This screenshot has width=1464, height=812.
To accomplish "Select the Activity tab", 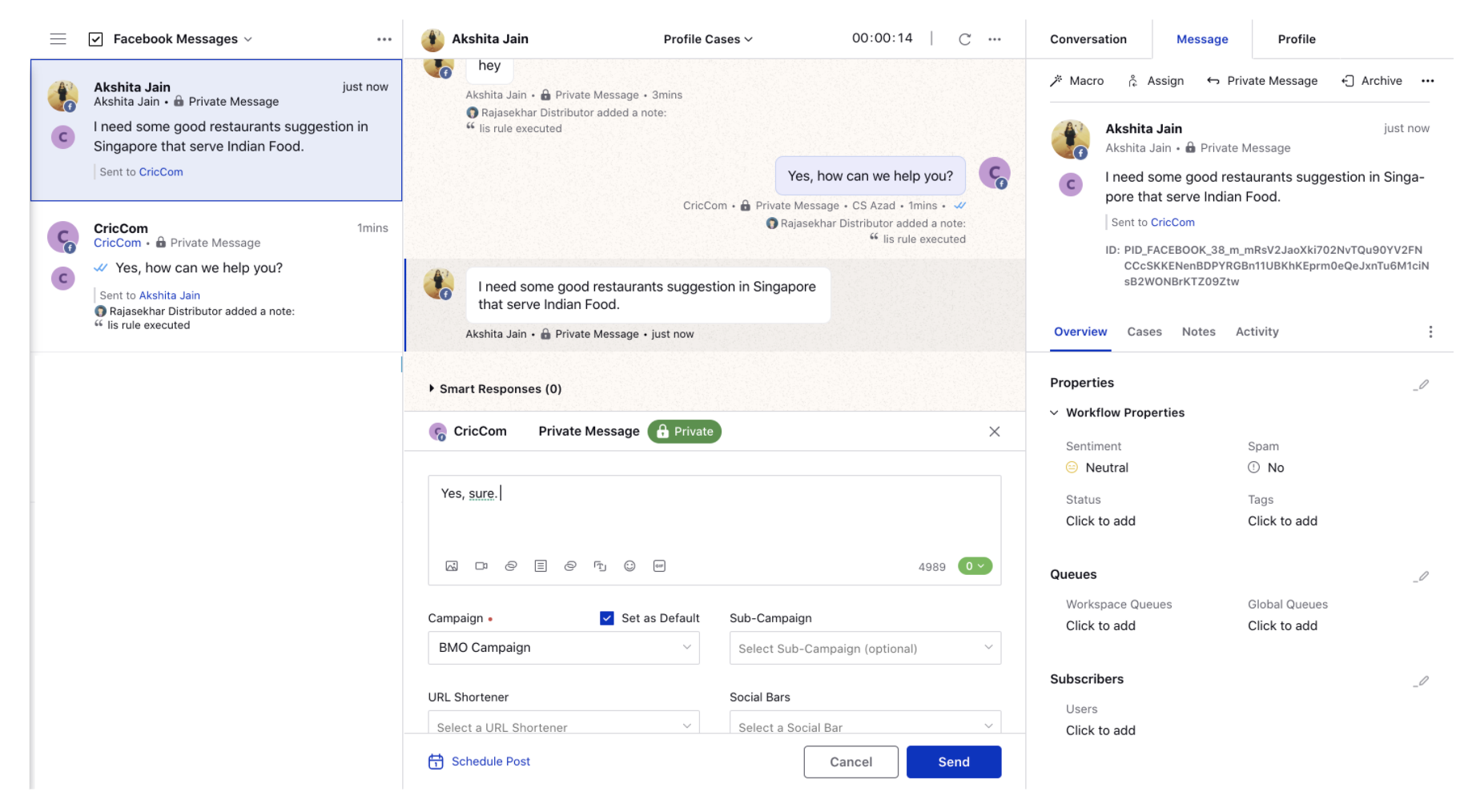I will [1257, 332].
